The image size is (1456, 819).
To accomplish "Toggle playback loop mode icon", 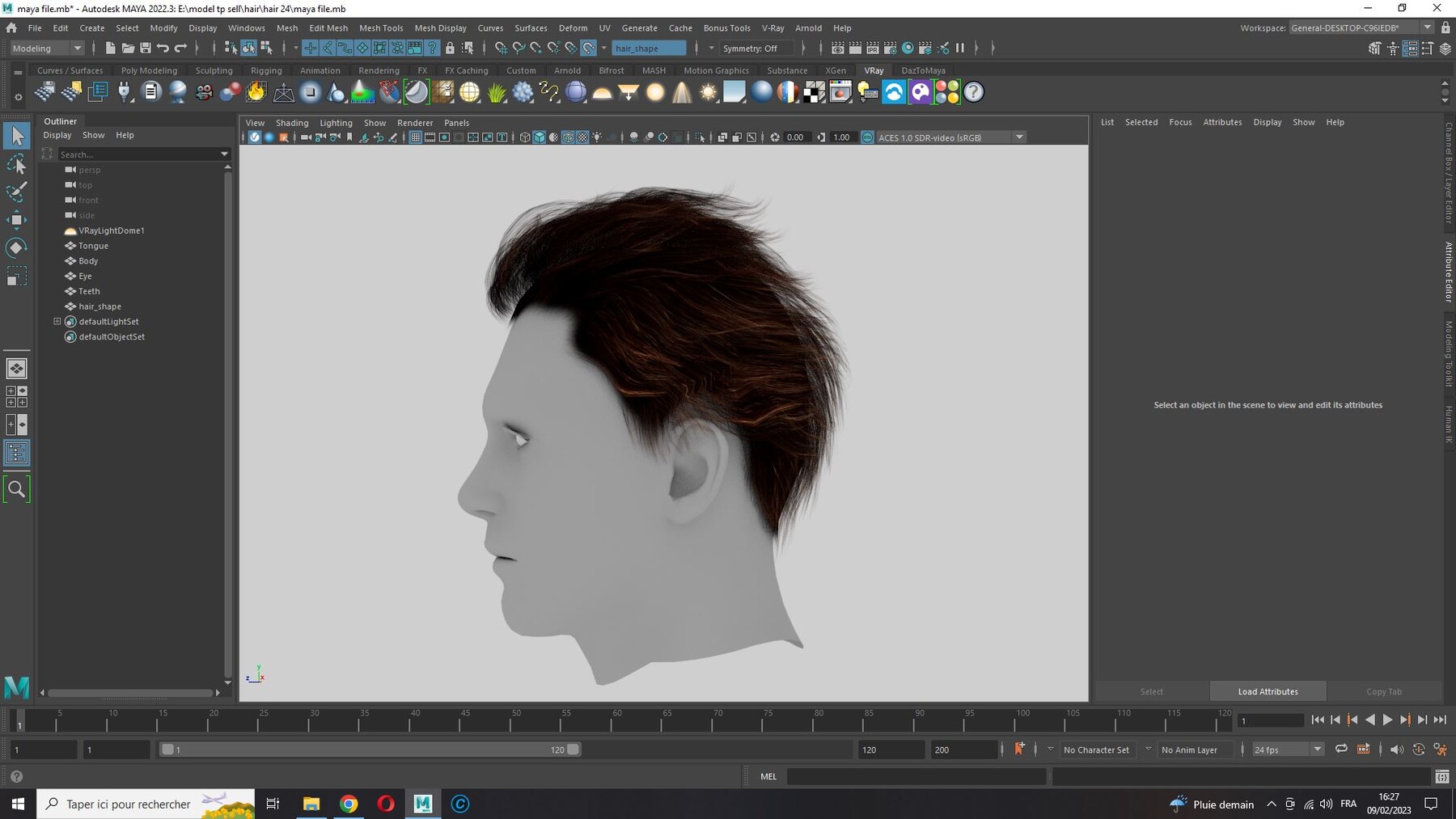I will tap(1341, 749).
